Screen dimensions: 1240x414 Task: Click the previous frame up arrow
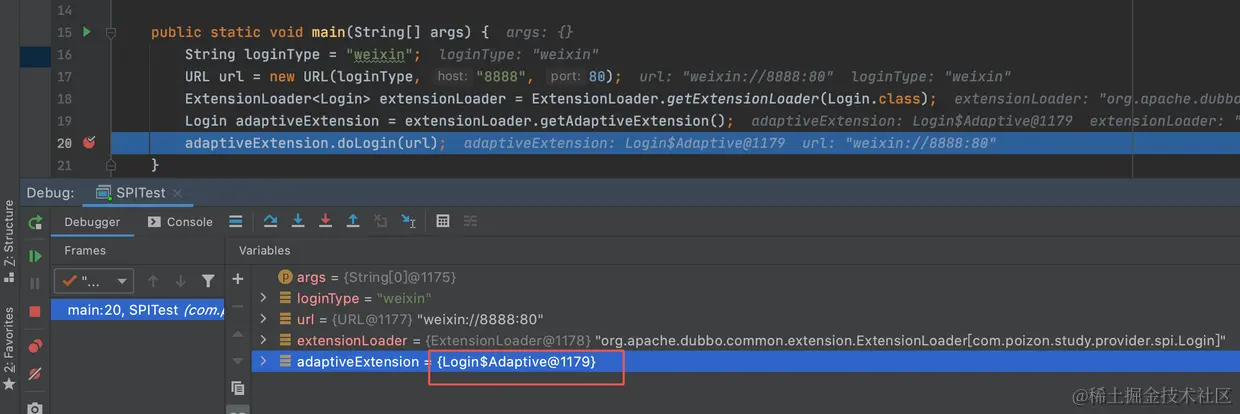point(153,281)
